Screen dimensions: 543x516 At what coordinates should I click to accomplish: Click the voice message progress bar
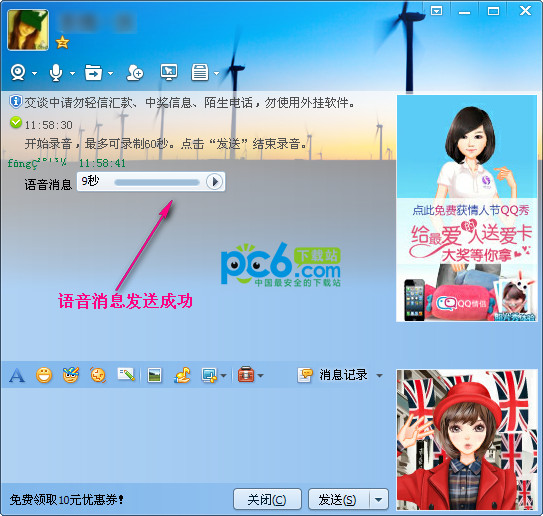point(157,182)
